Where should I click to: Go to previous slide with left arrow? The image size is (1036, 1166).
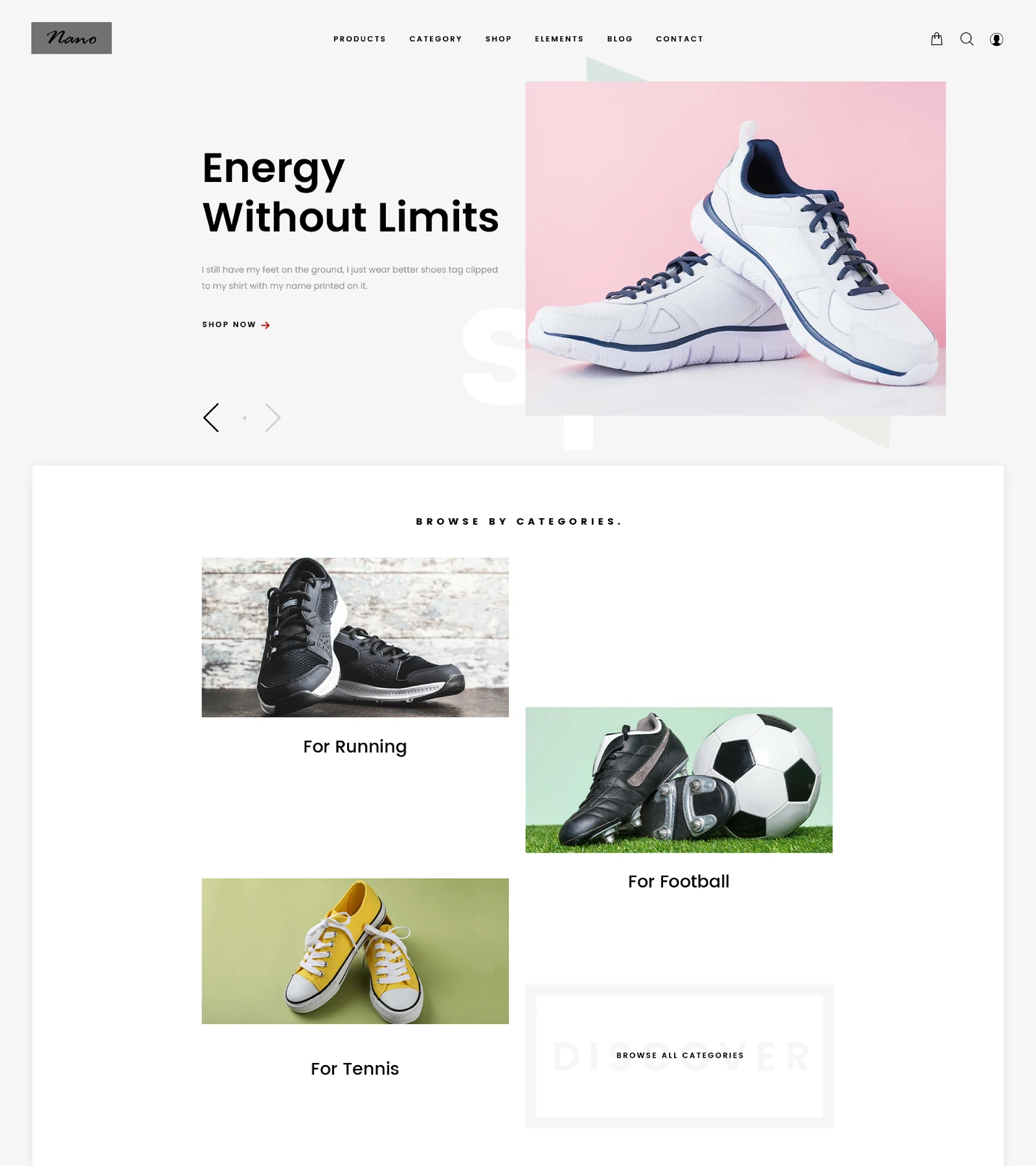pyautogui.click(x=211, y=418)
